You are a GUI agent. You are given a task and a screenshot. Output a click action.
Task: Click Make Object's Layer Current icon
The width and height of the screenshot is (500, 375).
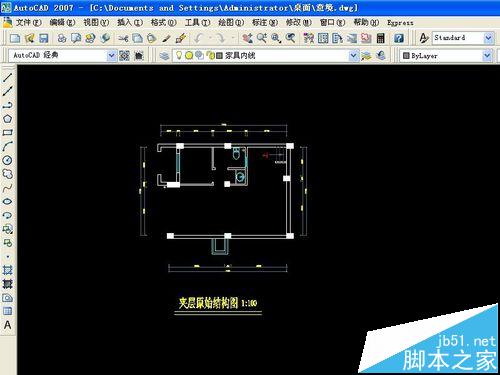coord(366,55)
